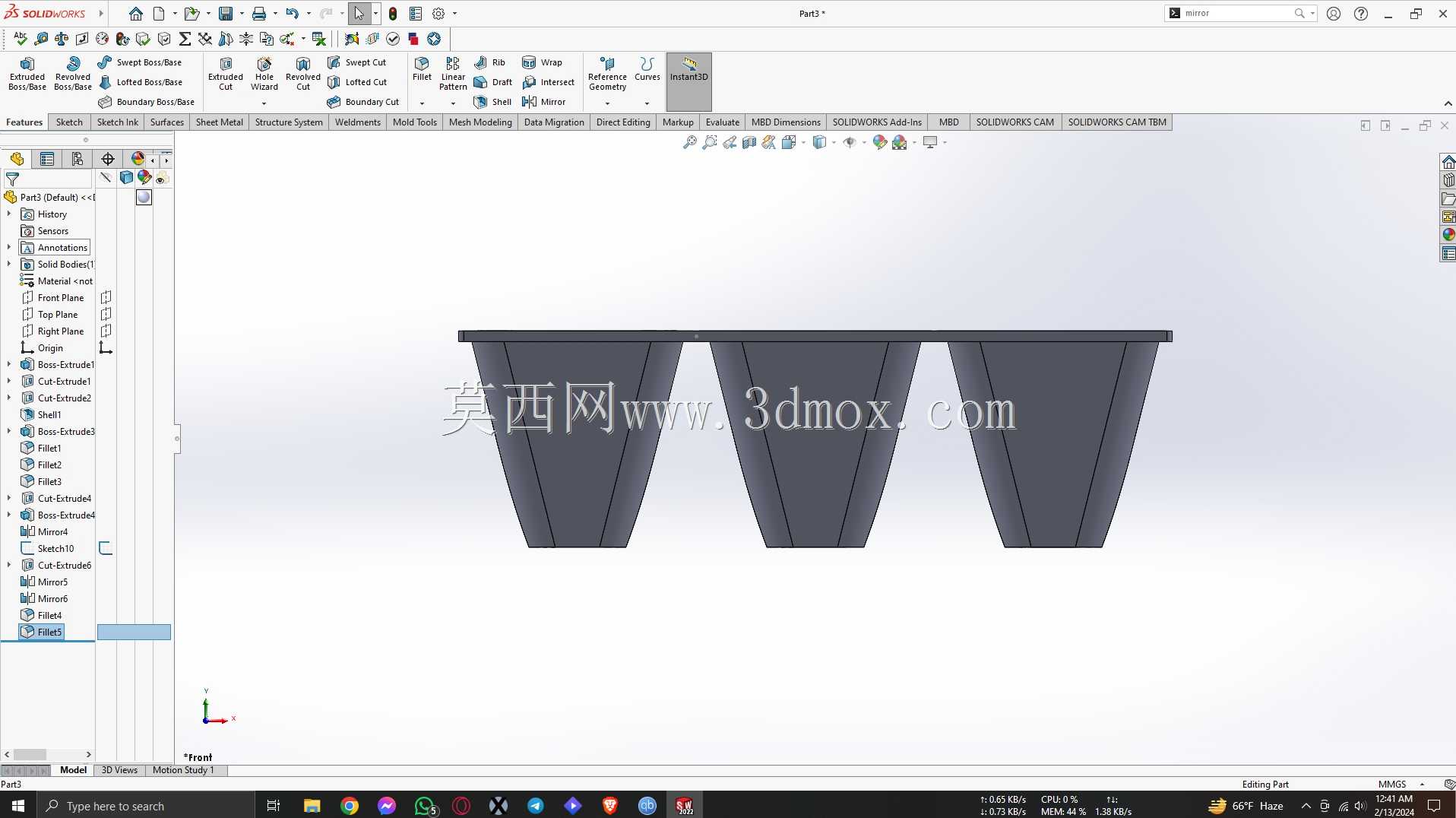Choose the Lofted Cut tool
Screen dimensions: 1456x818
(x=357, y=82)
